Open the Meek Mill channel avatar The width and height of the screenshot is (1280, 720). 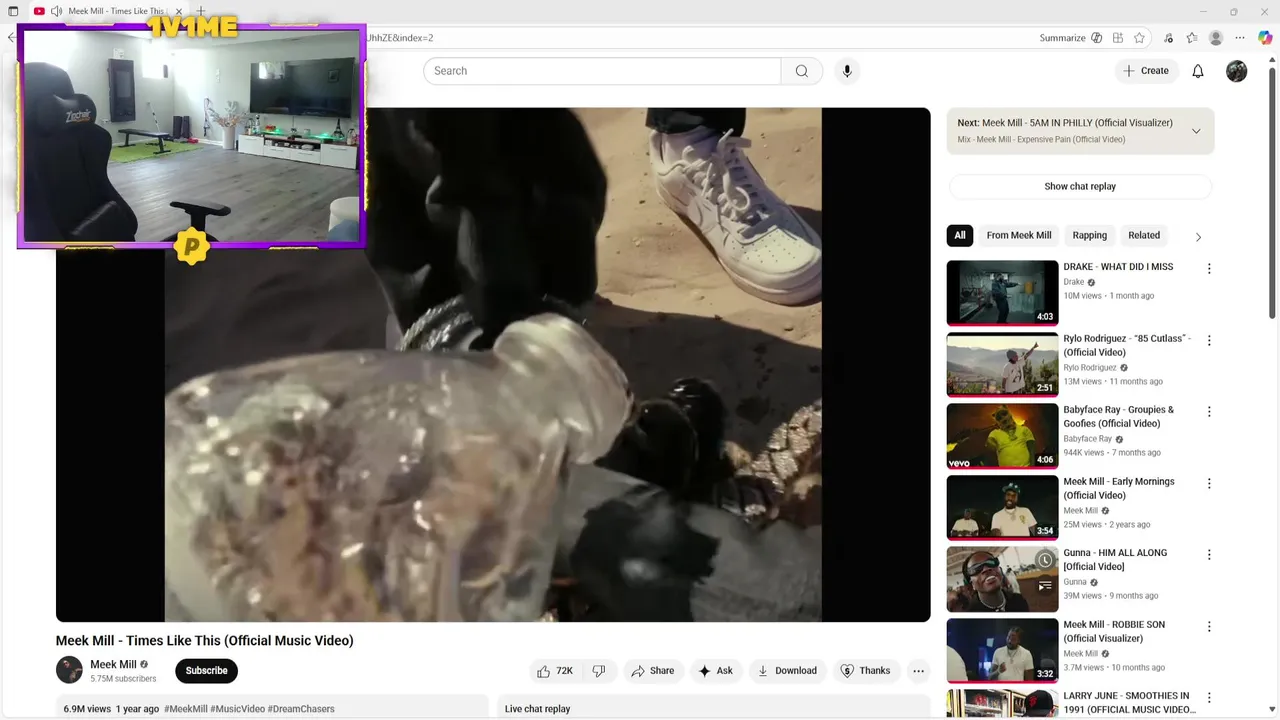69,670
